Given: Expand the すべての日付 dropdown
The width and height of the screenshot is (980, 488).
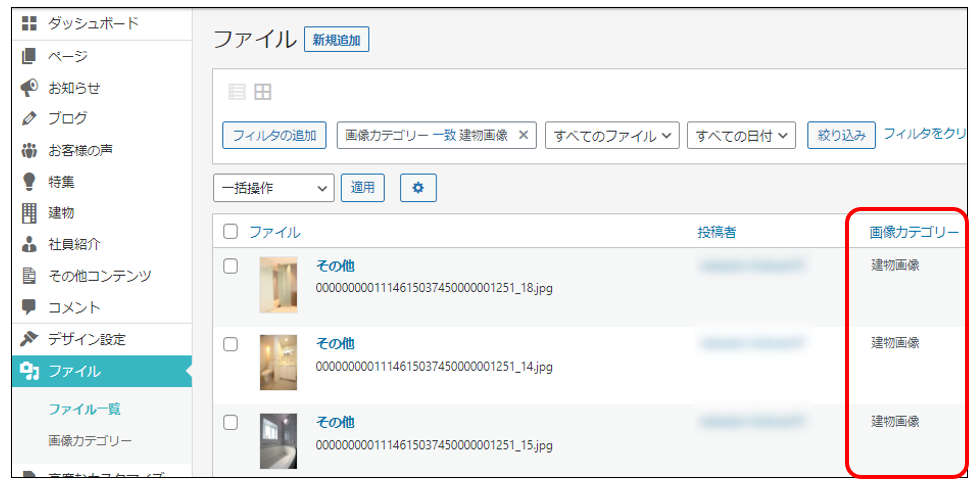Looking at the screenshot, I should pos(741,135).
